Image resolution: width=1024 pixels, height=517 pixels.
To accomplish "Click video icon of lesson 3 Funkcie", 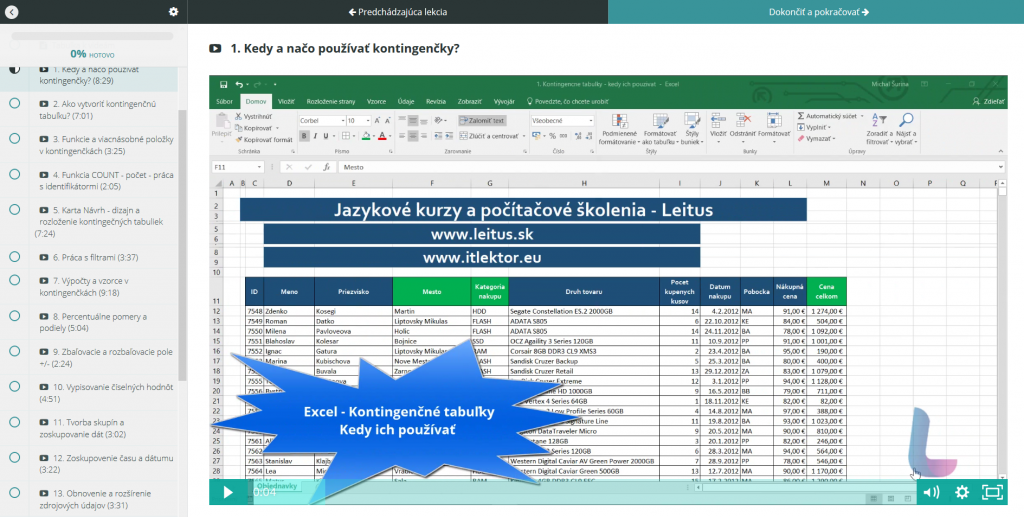I will 44,139.
